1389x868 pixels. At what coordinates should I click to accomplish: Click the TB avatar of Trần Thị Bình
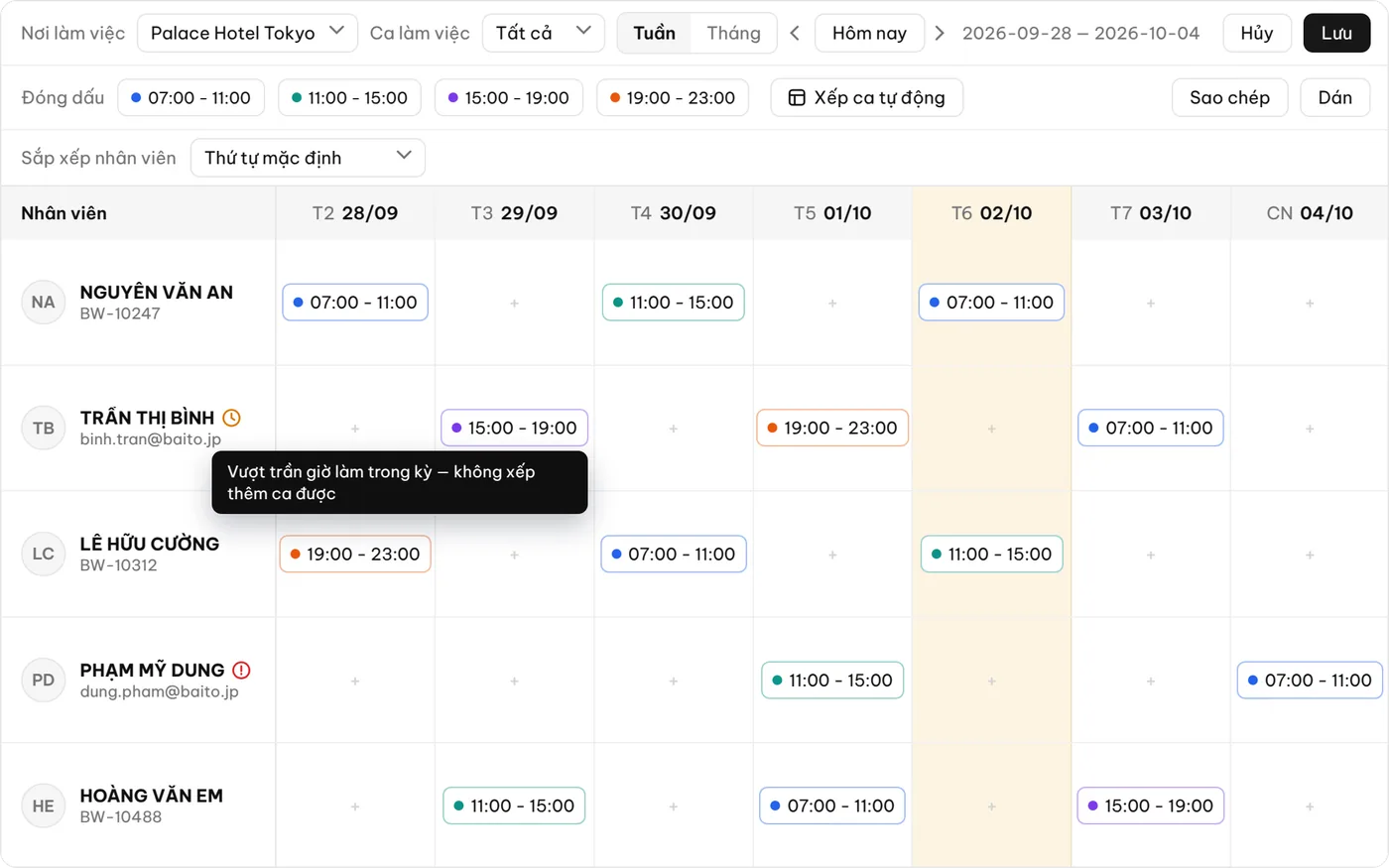tap(43, 429)
